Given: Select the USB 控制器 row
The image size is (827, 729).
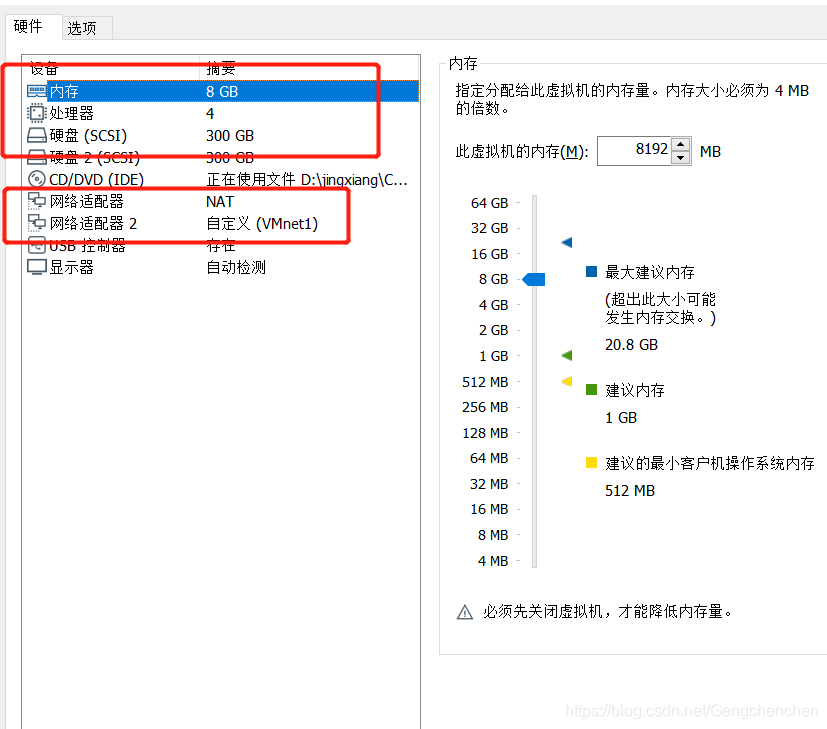Looking at the screenshot, I should click(222, 246).
